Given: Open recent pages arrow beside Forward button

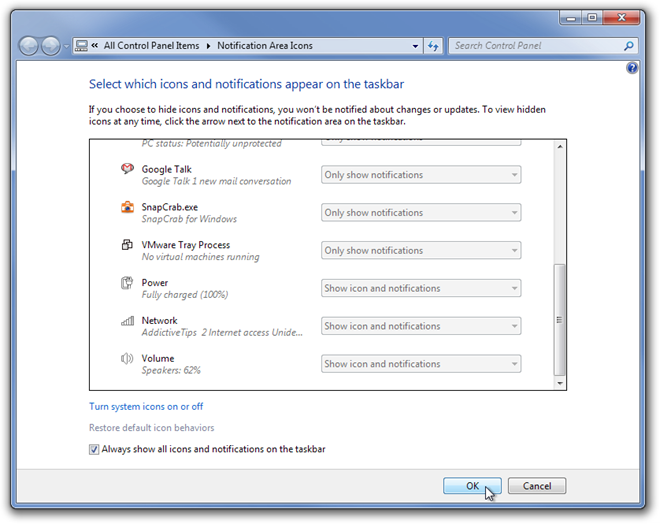Looking at the screenshot, I should click(x=66, y=46).
